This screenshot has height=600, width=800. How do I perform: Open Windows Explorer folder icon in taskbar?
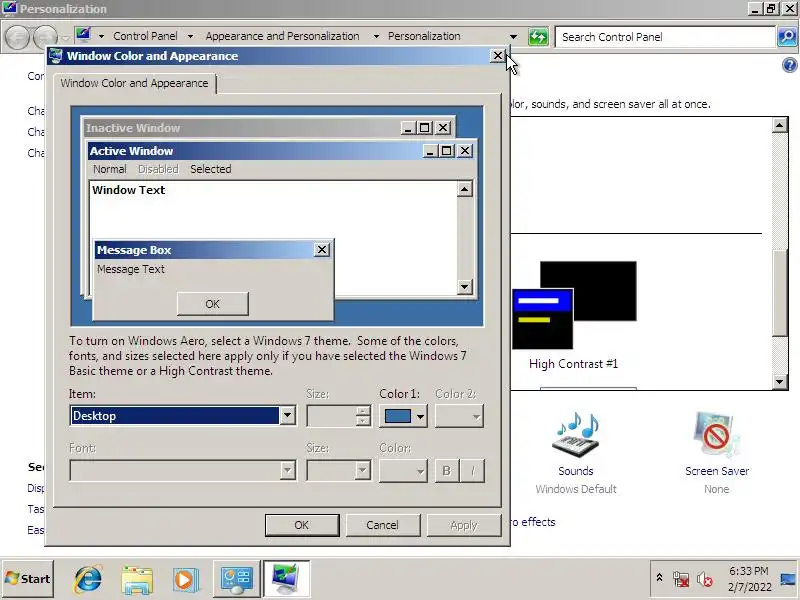[x=137, y=580]
